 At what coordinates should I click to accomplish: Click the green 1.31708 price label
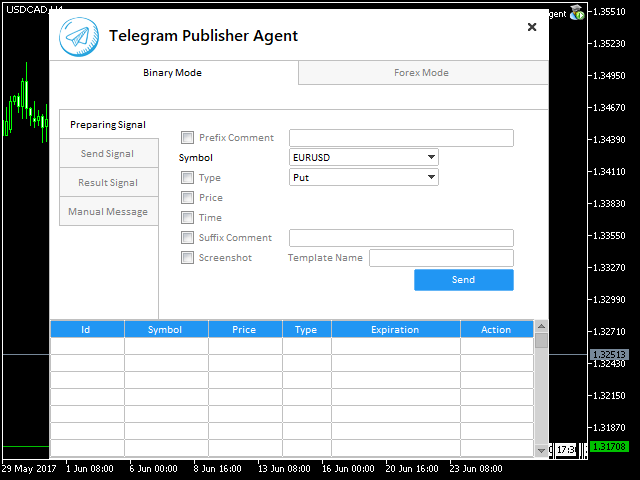[x=609, y=447]
